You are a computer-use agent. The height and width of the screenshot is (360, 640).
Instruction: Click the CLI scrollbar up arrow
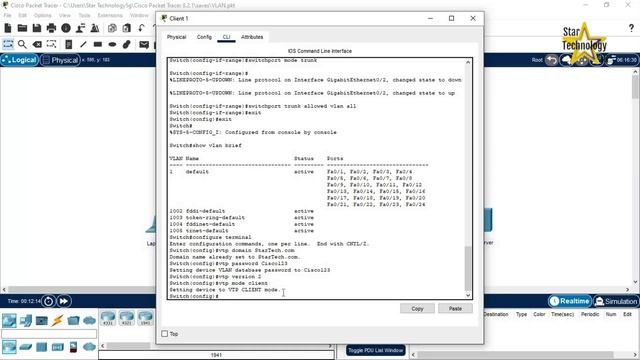pyautogui.click(x=468, y=62)
